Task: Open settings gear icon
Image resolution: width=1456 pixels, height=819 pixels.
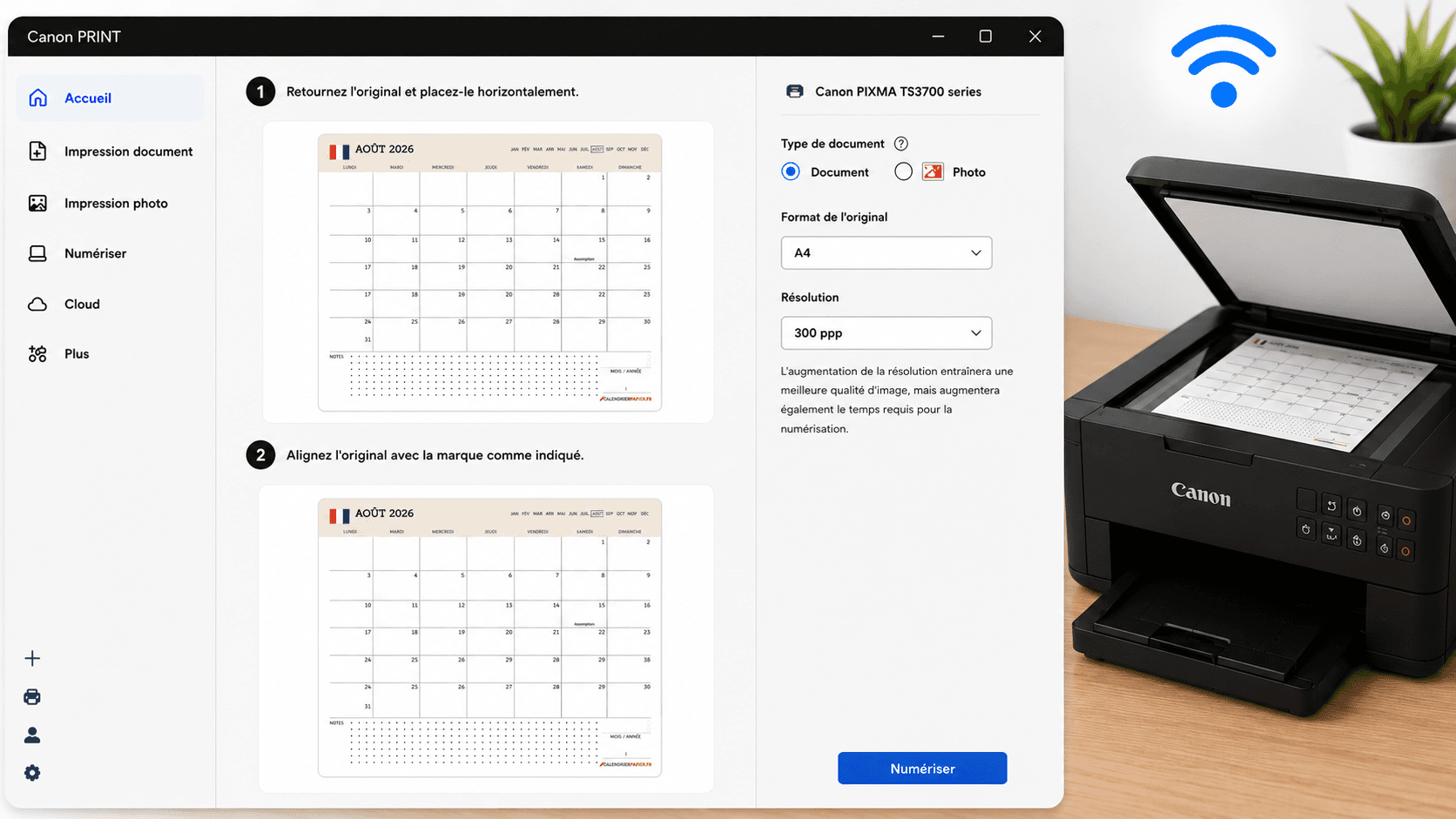Action: [x=32, y=773]
